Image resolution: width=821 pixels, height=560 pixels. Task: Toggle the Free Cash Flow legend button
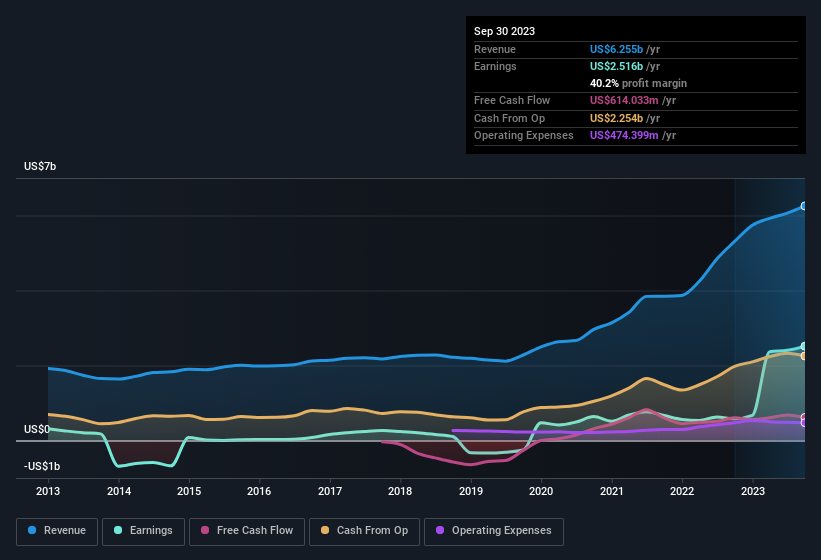(x=247, y=531)
